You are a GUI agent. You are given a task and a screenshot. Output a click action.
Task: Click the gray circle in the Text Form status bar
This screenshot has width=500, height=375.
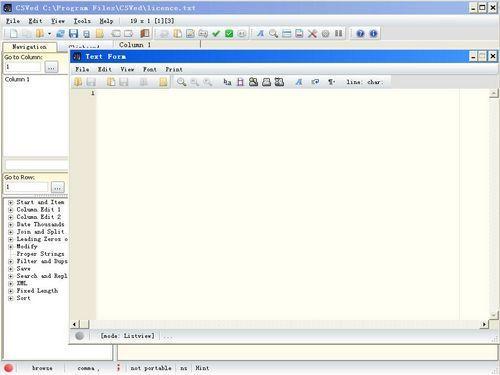click(x=79, y=336)
